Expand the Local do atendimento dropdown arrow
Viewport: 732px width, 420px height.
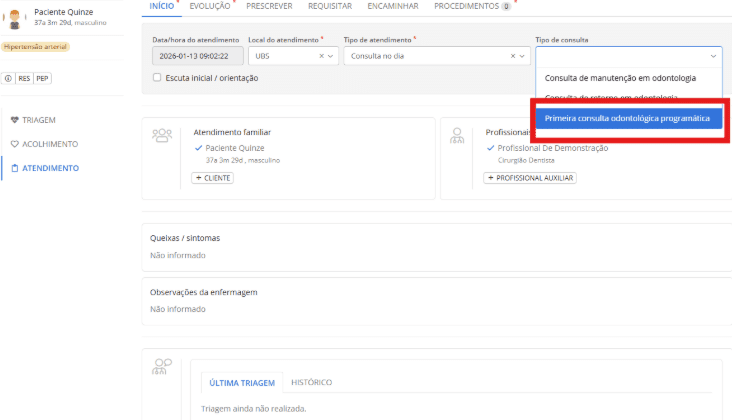coord(331,56)
